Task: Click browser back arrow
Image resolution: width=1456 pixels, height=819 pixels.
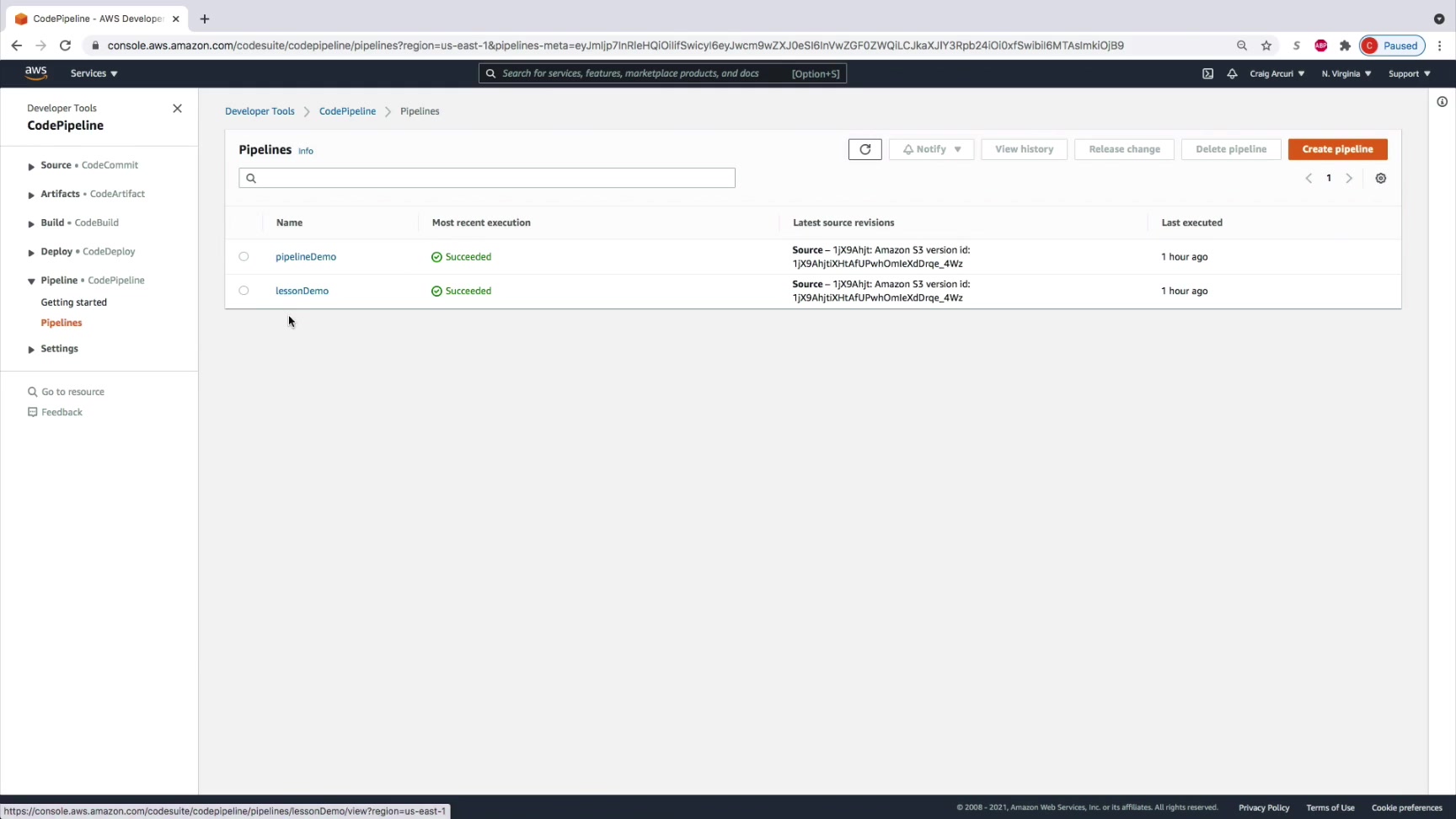Action: pos(17,45)
